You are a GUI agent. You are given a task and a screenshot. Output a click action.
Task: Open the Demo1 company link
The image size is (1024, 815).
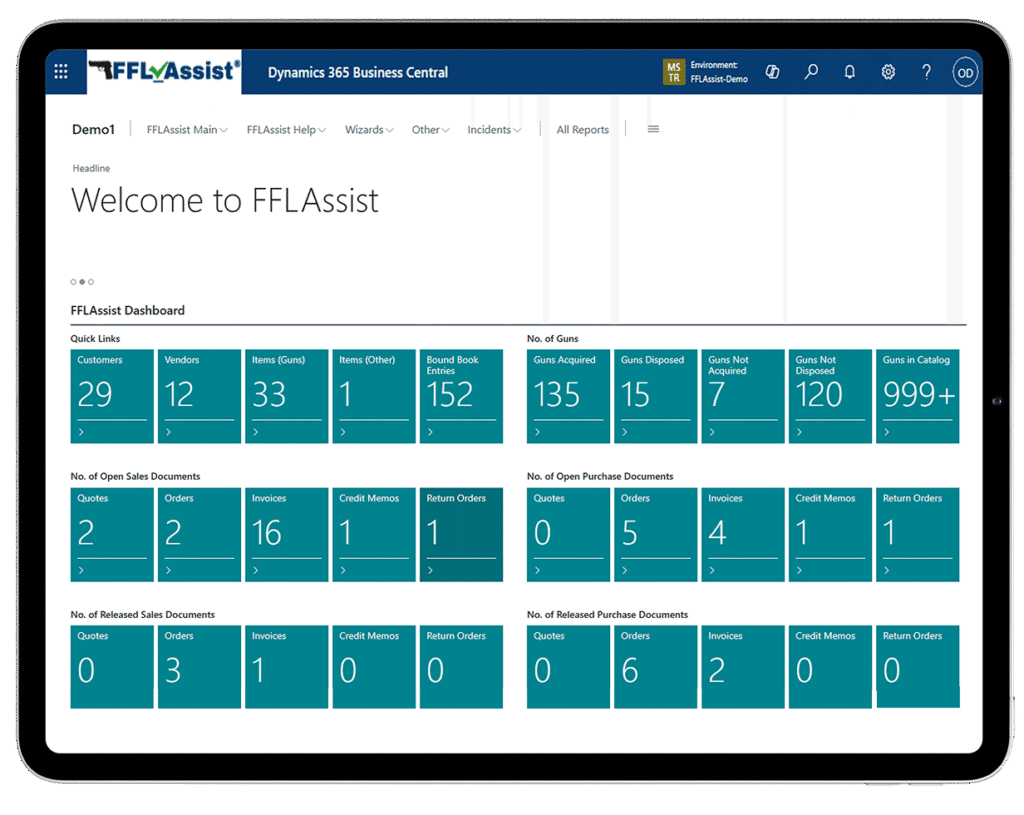click(93, 129)
